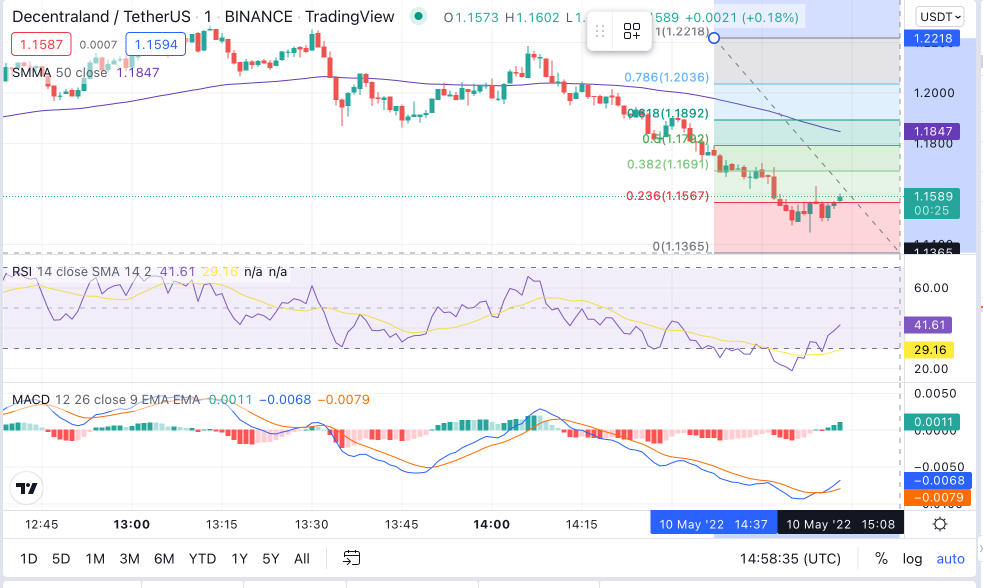Select the 3M time range
The image size is (983, 588).
click(x=129, y=559)
